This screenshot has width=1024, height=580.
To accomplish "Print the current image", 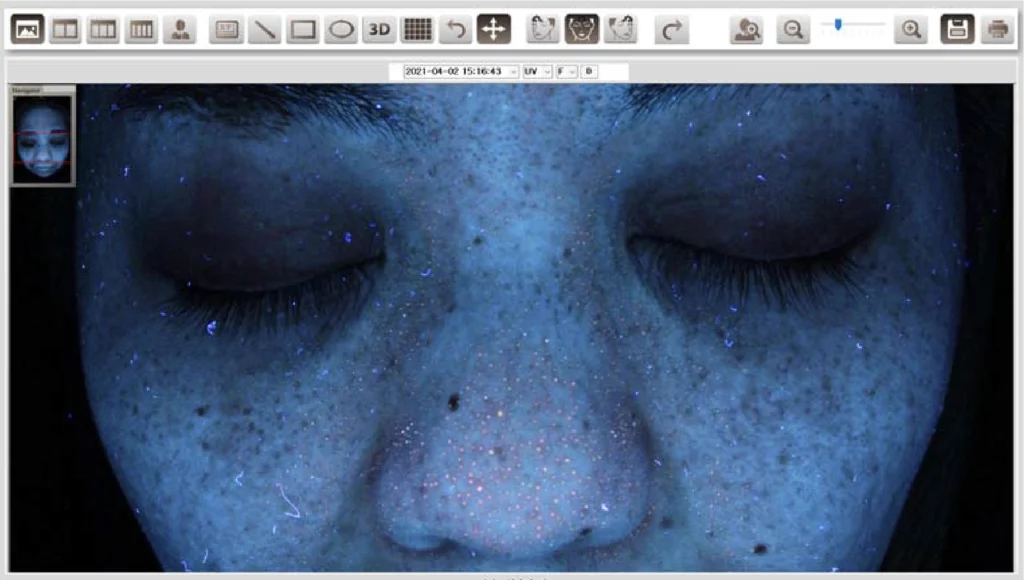I will [997, 29].
